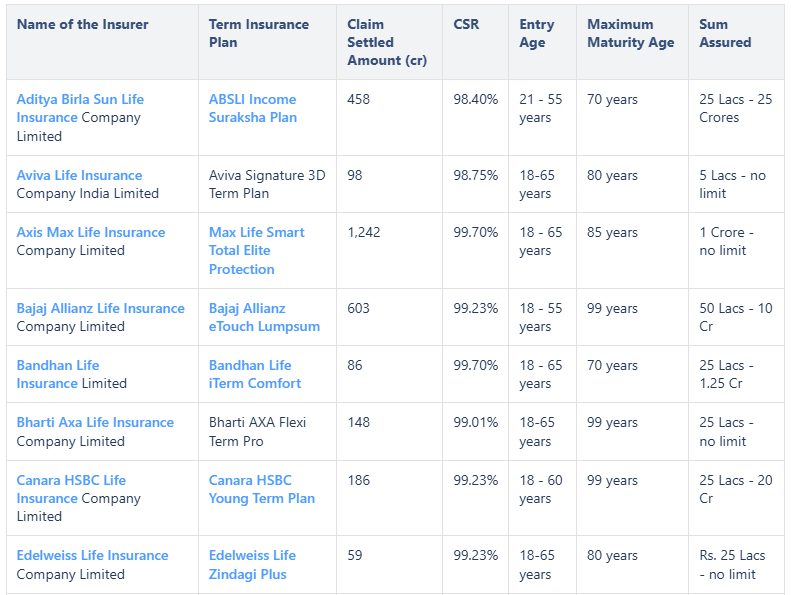The height and width of the screenshot is (595, 791).
Task: Open Axis Max Life Insurance link
Action: tap(90, 232)
